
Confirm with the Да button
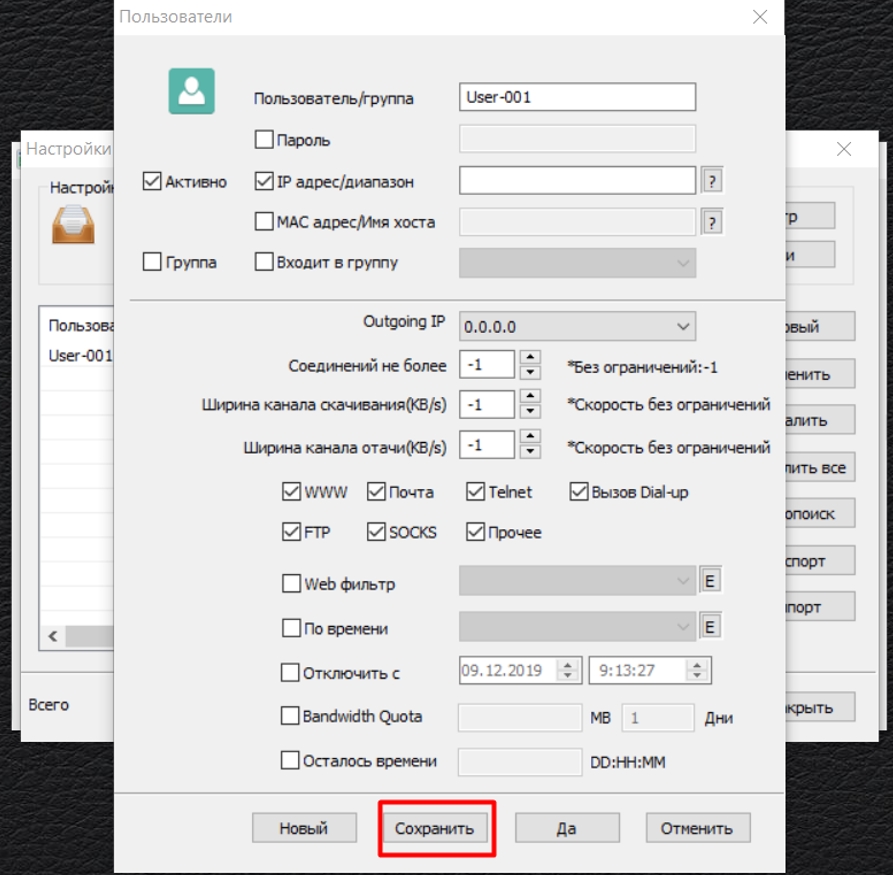pos(567,828)
